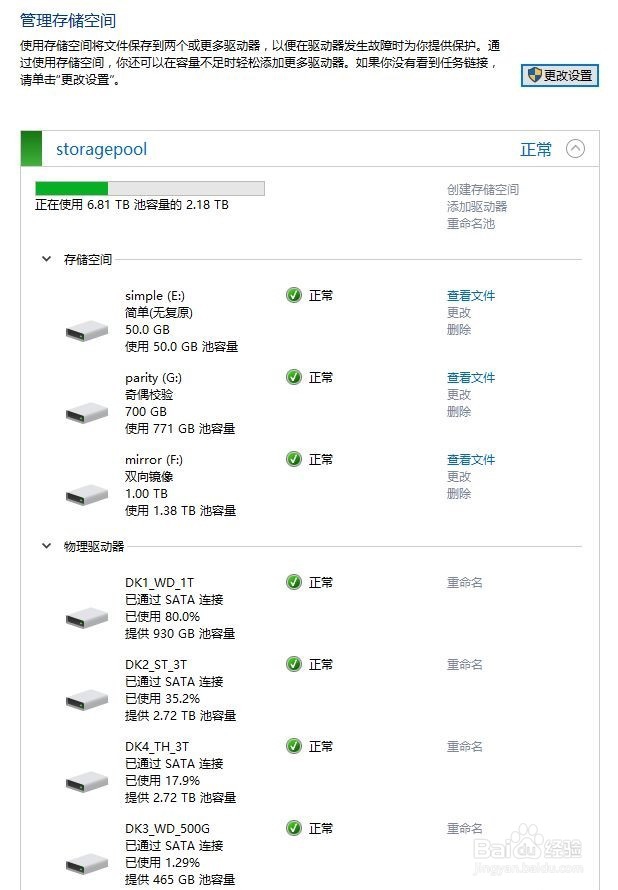This screenshot has height=890, width=618.
Task: Open 查看文件 for parity (G:)
Action: [x=470, y=377]
